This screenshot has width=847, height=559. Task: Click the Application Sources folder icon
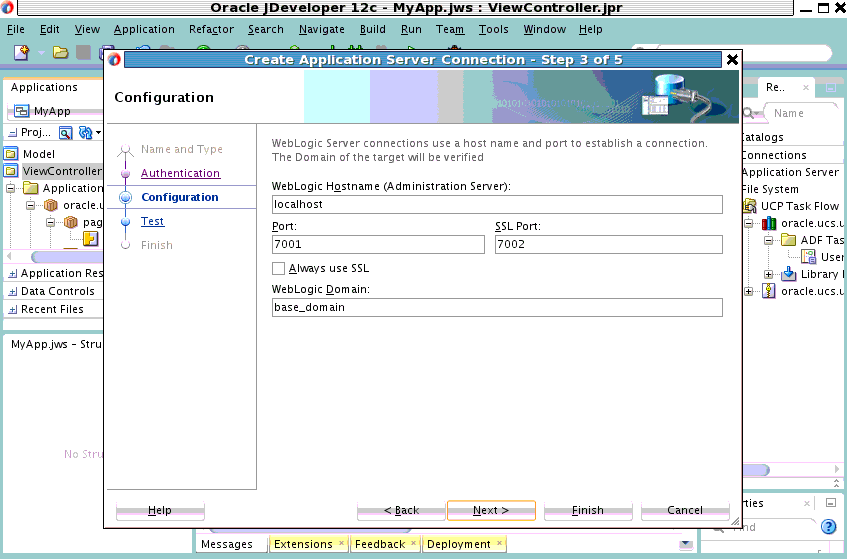point(31,188)
